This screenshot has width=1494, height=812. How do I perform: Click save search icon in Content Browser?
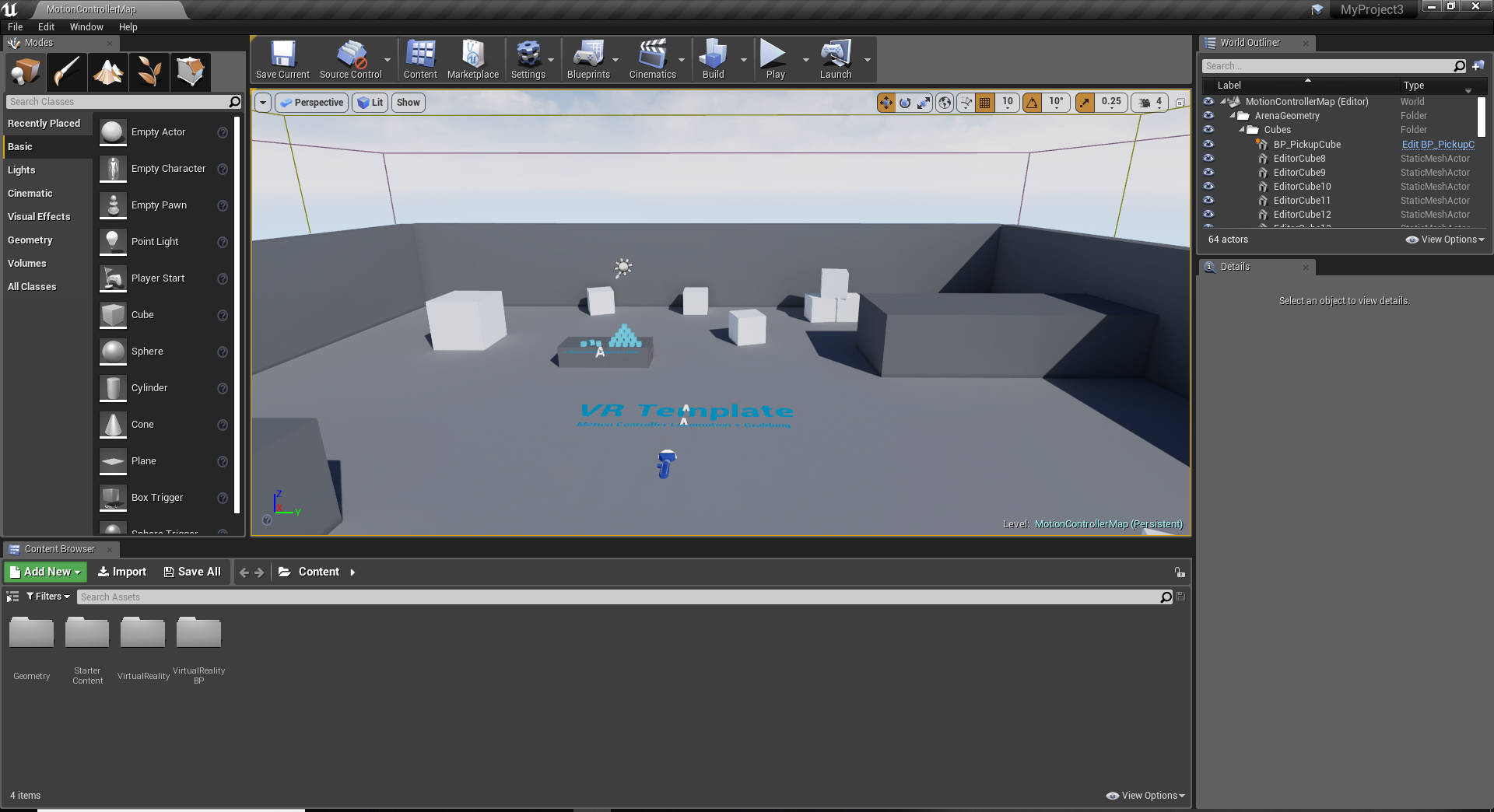click(1180, 597)
